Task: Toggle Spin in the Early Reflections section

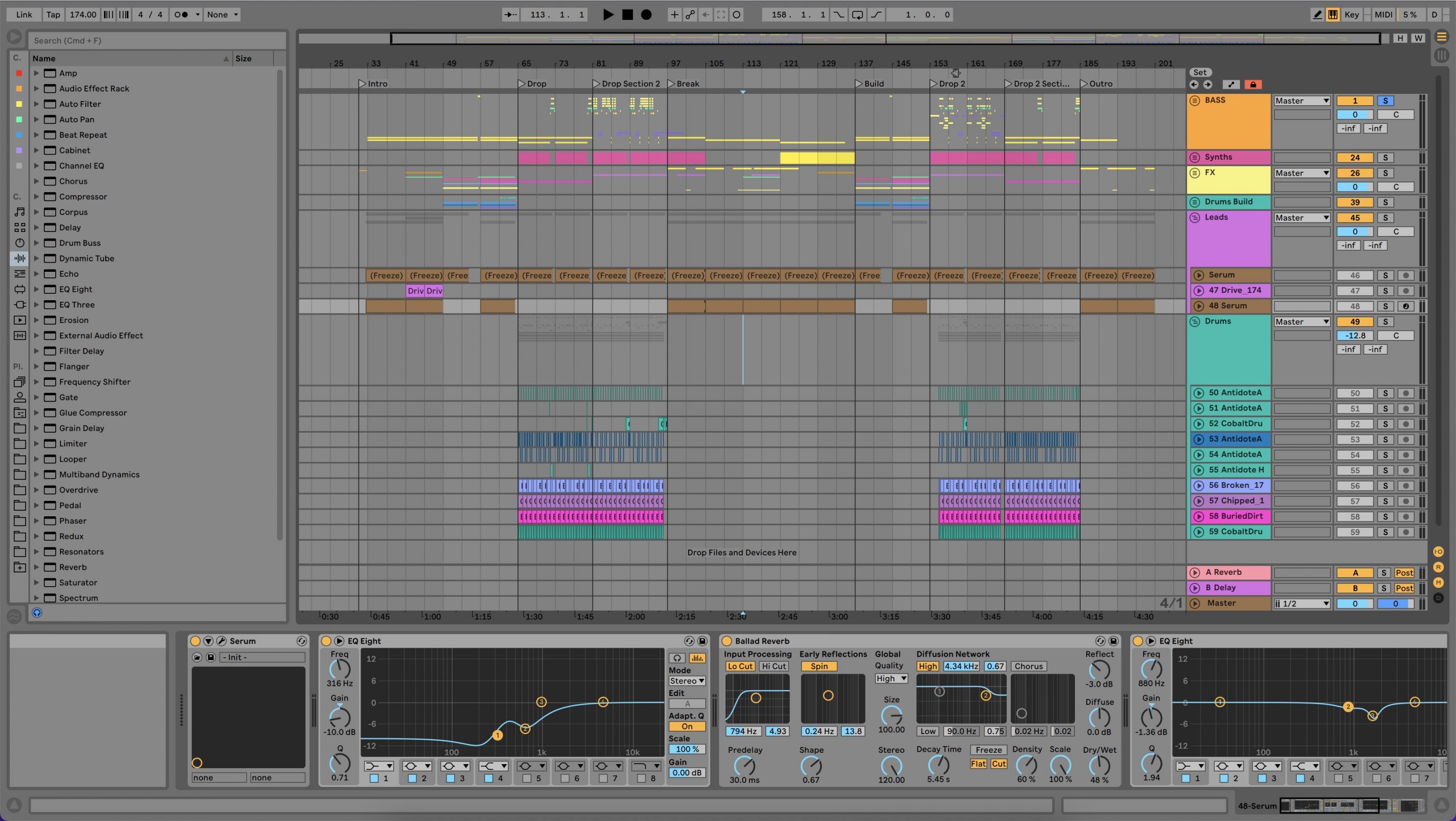Action: pyautogui.click(x=819, y=666)
